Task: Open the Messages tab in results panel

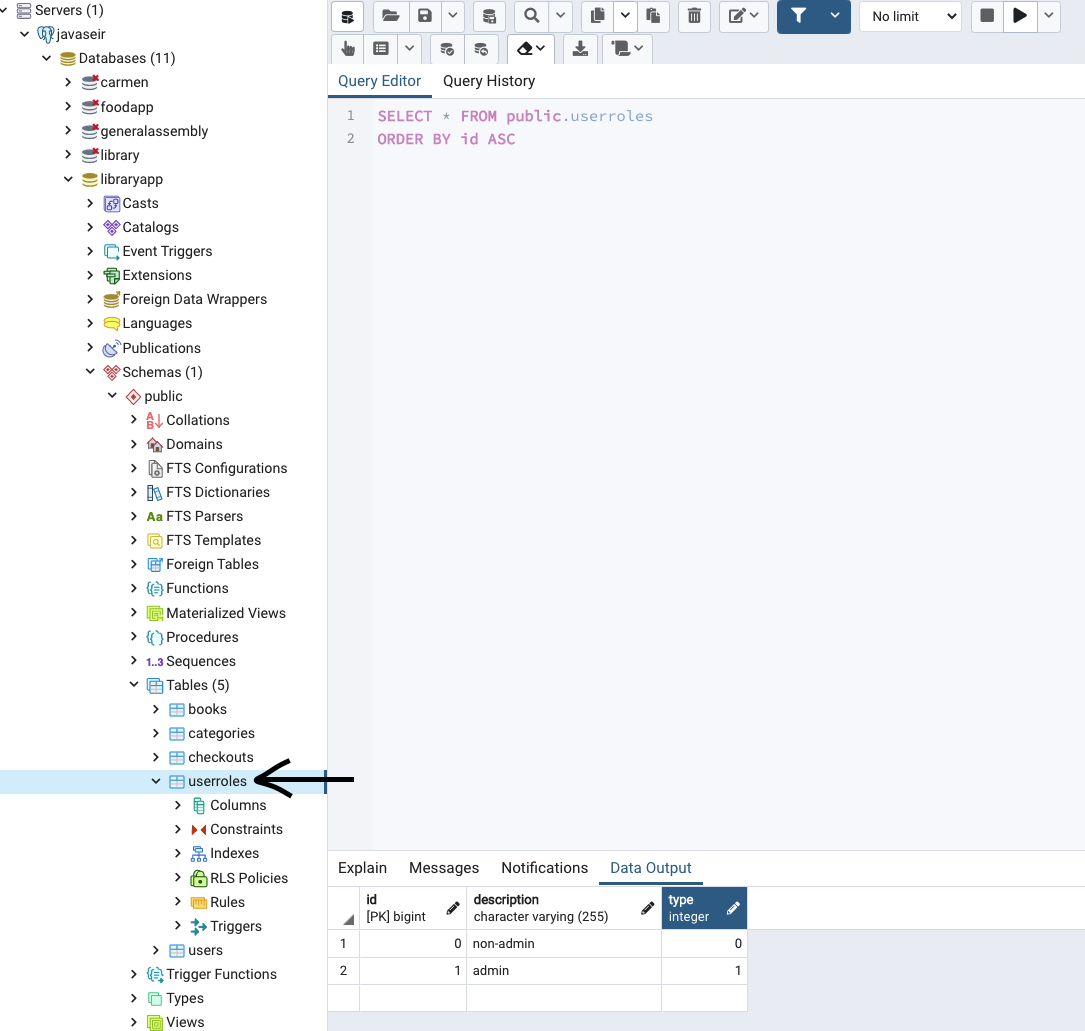Action: point(443,867)
